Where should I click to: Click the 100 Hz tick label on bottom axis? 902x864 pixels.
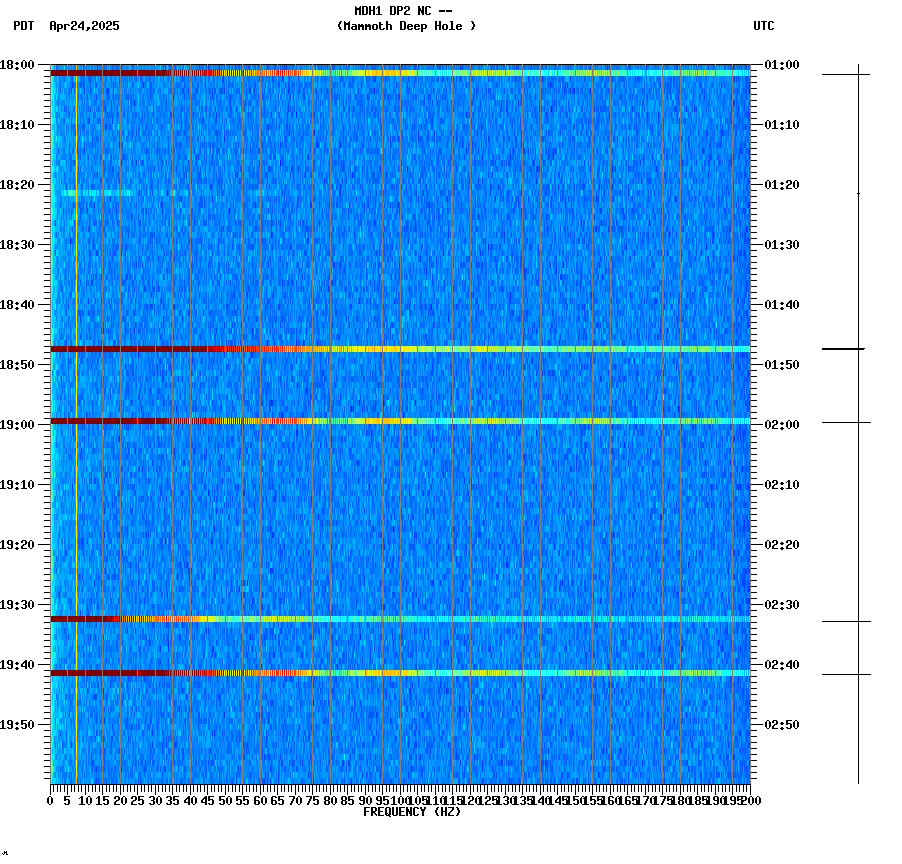[398, 800]
